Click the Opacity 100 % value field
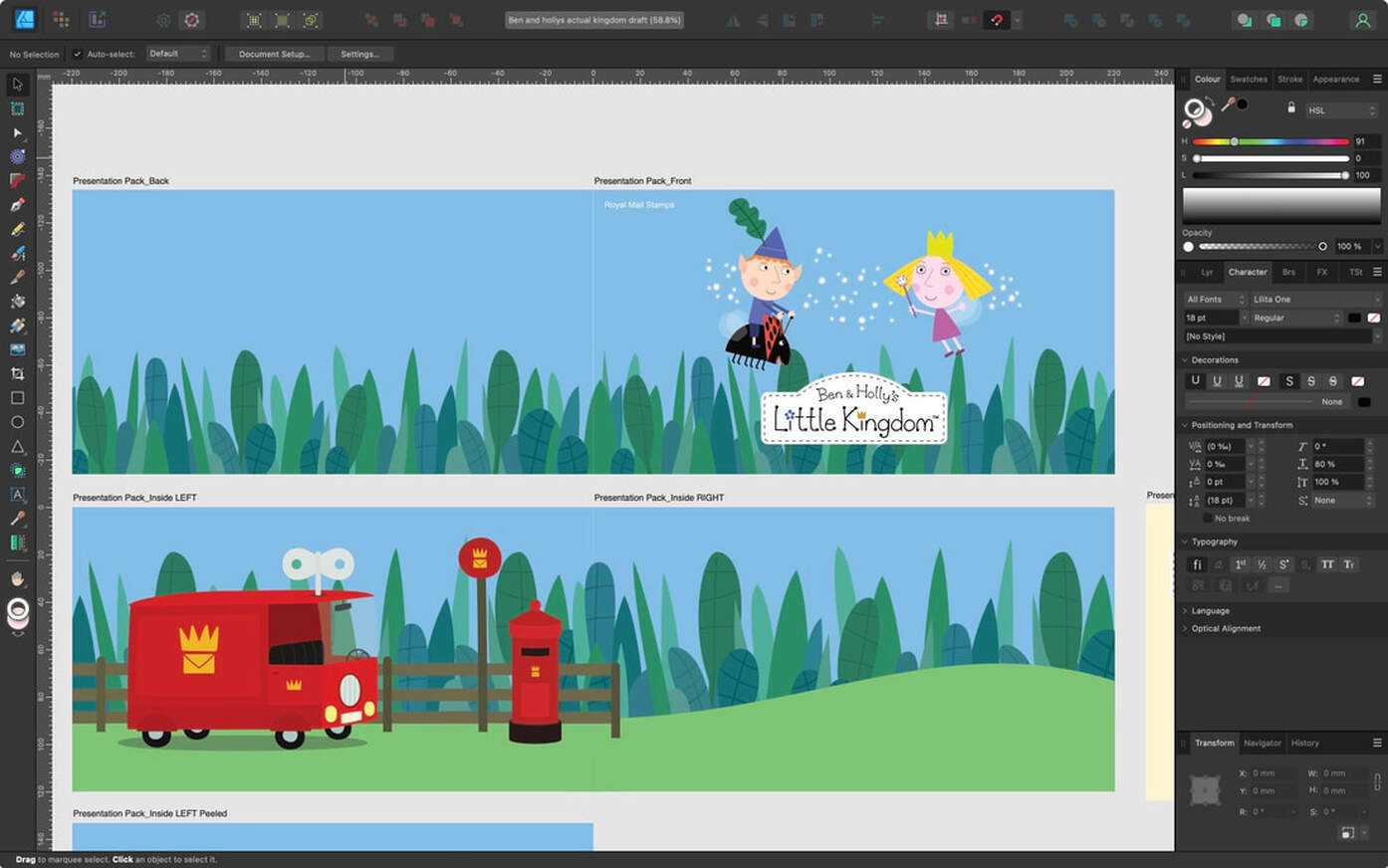 point(1353,247)
